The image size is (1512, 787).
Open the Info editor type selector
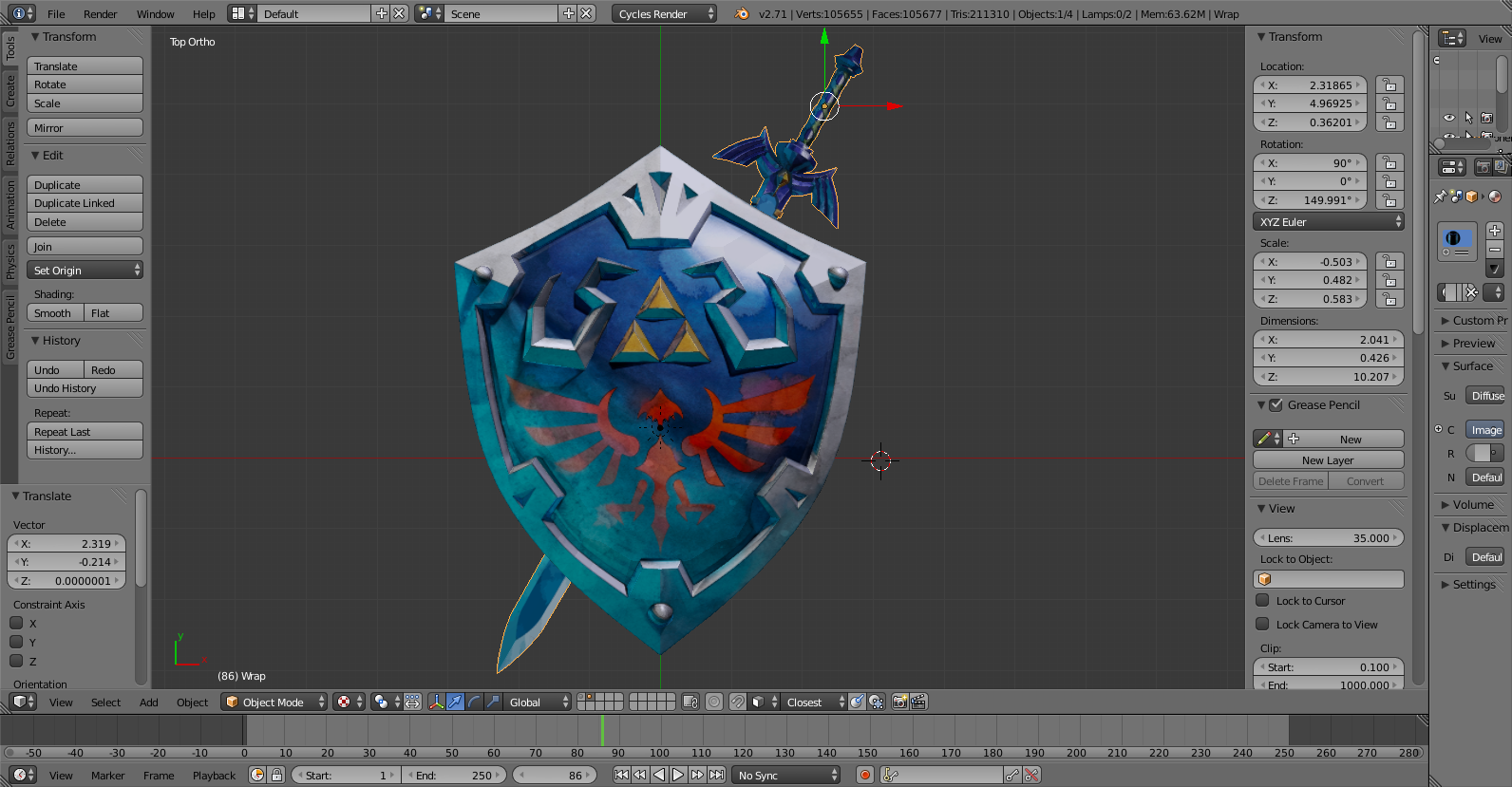tap(23, 13)
